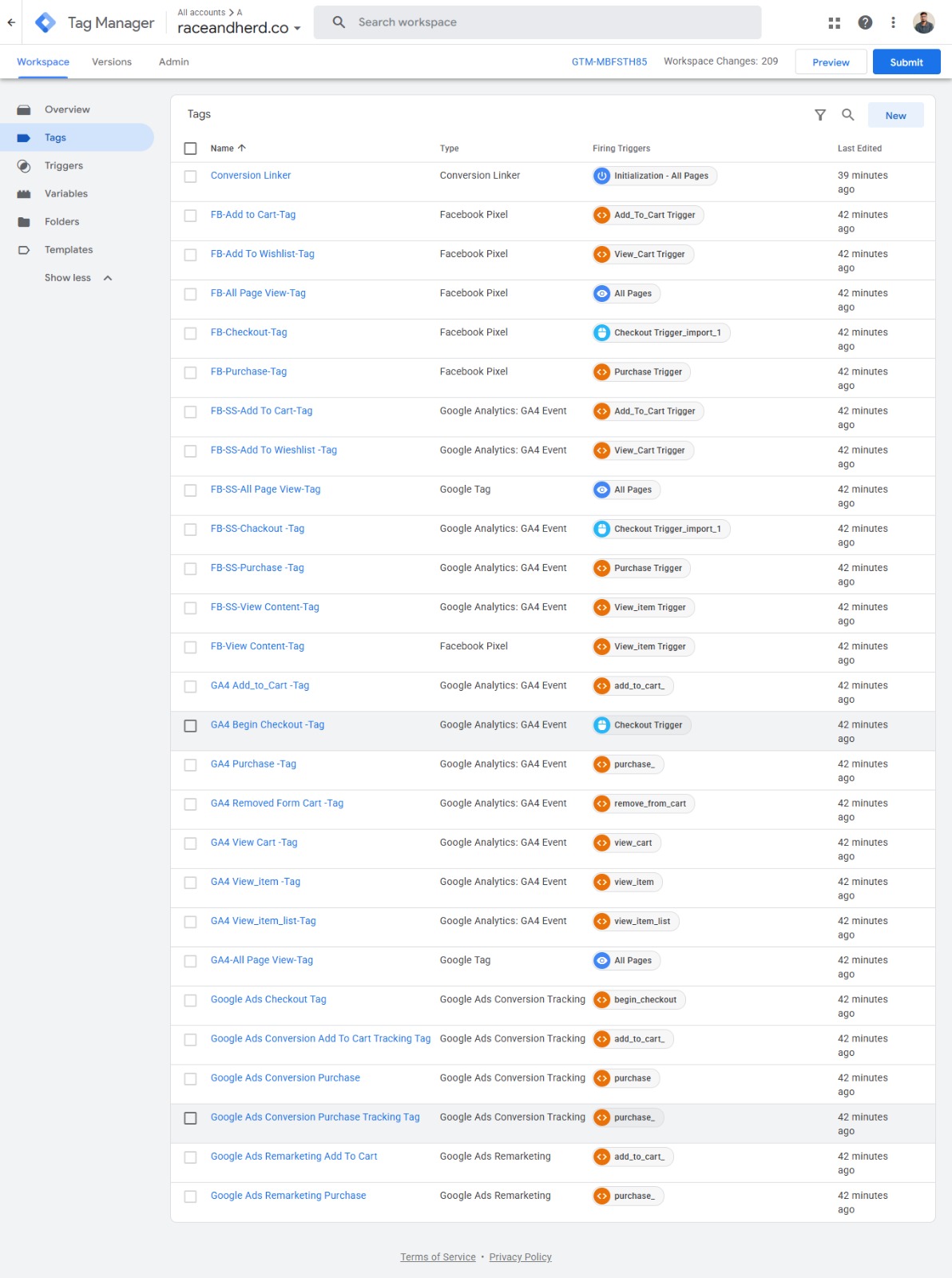This screenshot has height=1278, width=952.
Task: Switch to the Versions tab
Action: click(x=112, y=62)
